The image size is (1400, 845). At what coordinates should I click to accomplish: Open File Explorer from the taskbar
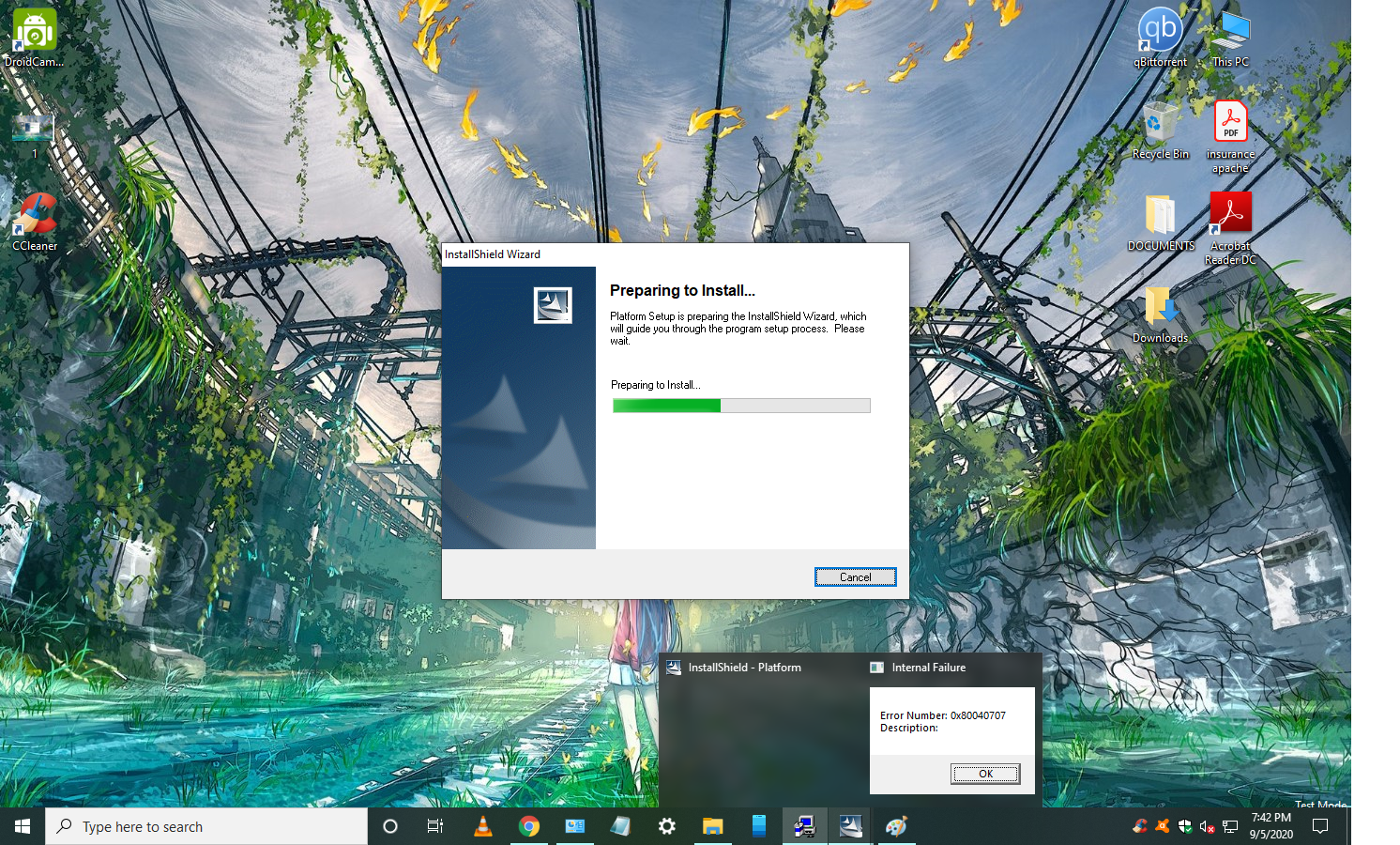712,826
